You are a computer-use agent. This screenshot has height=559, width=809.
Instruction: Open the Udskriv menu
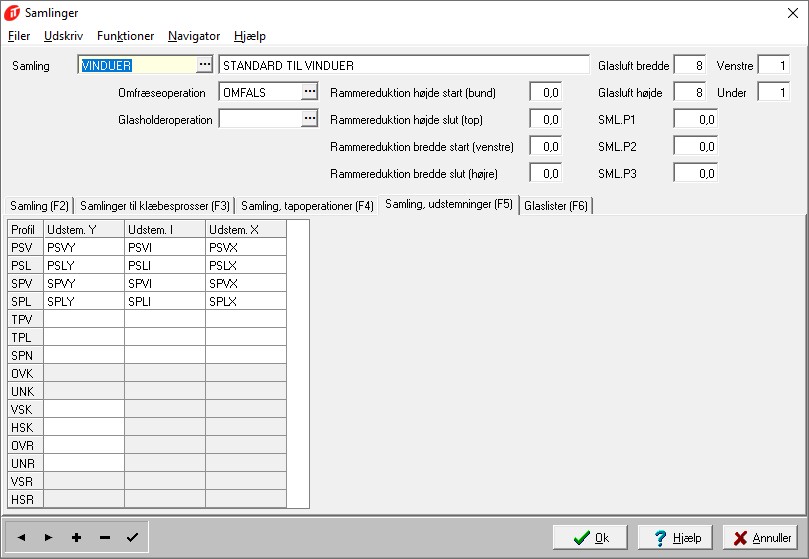(x=63, y=36)
